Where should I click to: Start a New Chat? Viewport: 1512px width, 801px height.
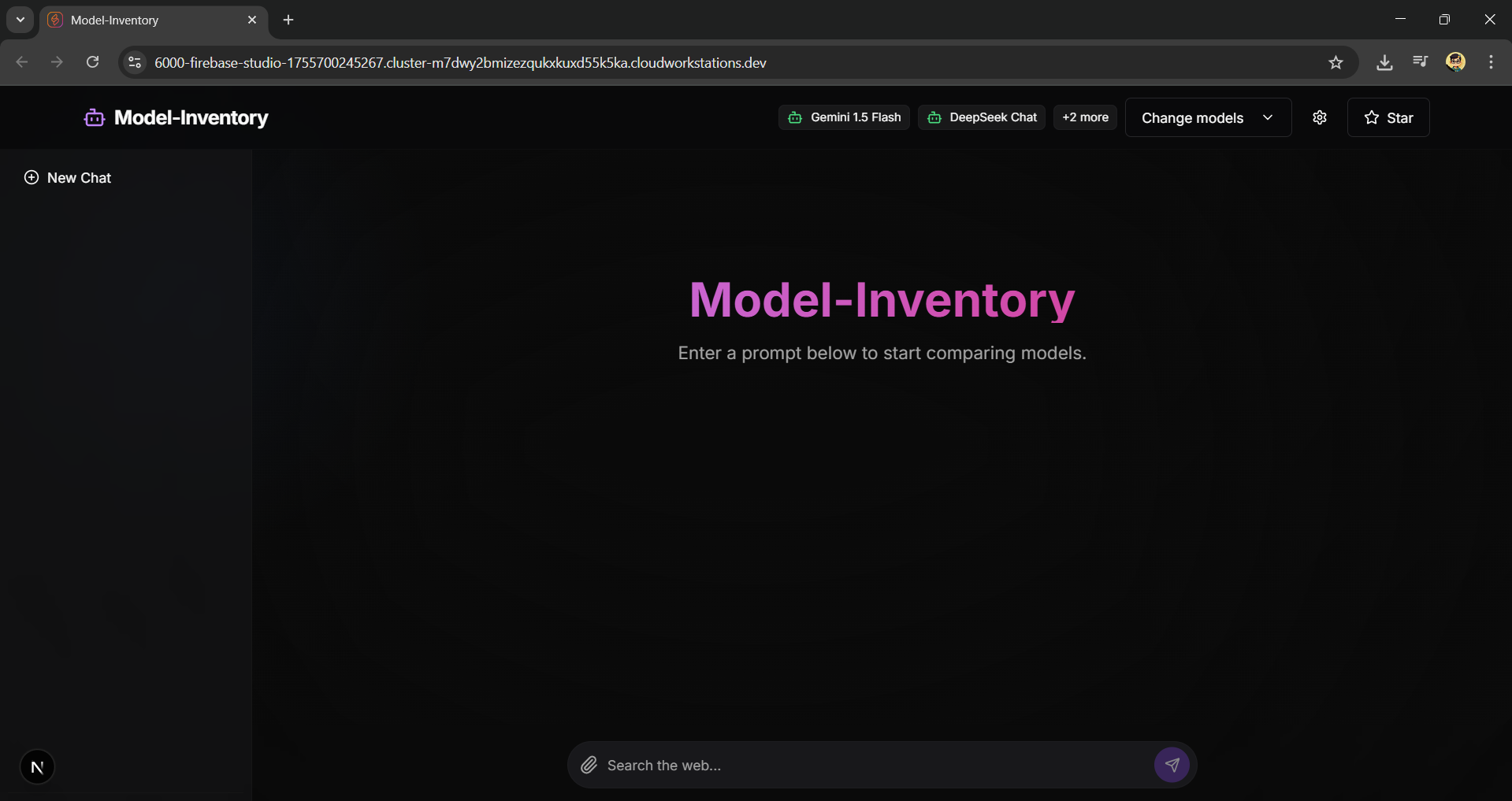pyautogui.click(x=69, y=177)
